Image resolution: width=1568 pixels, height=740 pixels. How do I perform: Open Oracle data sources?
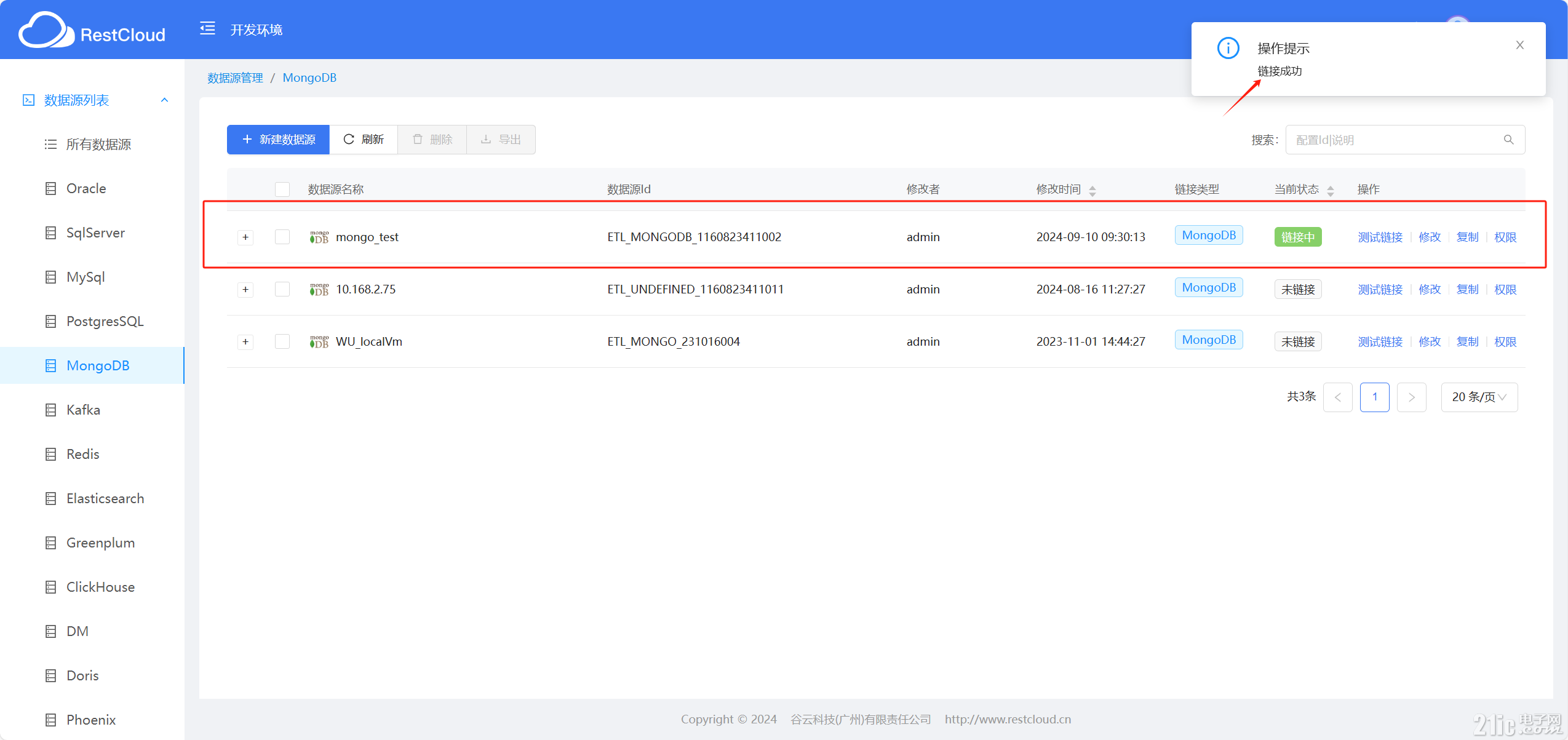tap(92, 188)
